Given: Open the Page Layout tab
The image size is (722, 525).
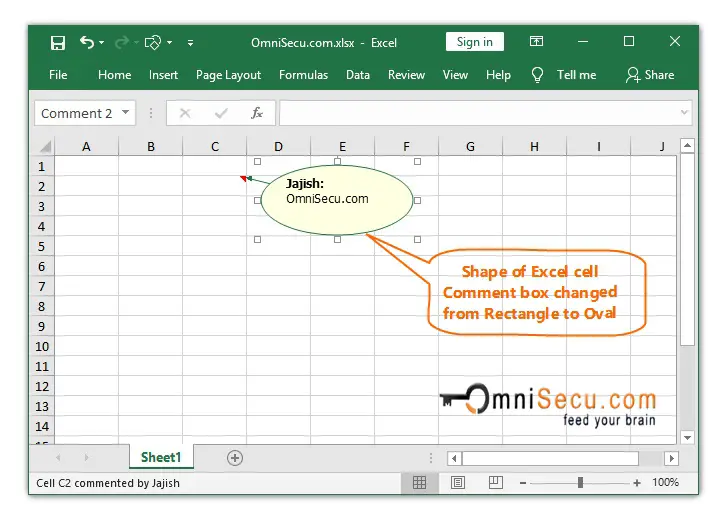Looking at the screenshot, I should [x=228, y=75].
